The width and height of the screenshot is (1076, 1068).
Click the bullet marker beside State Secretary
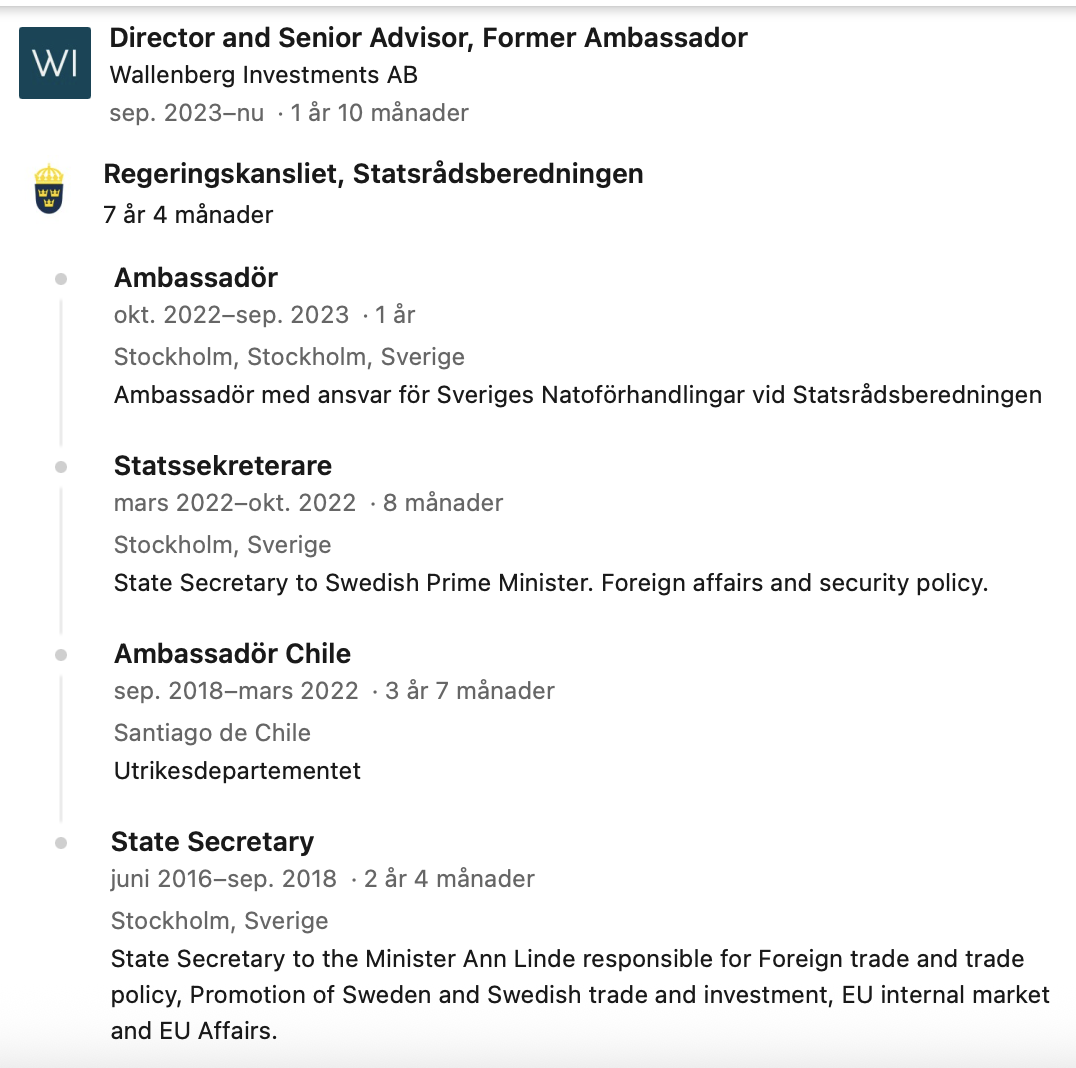61,843
